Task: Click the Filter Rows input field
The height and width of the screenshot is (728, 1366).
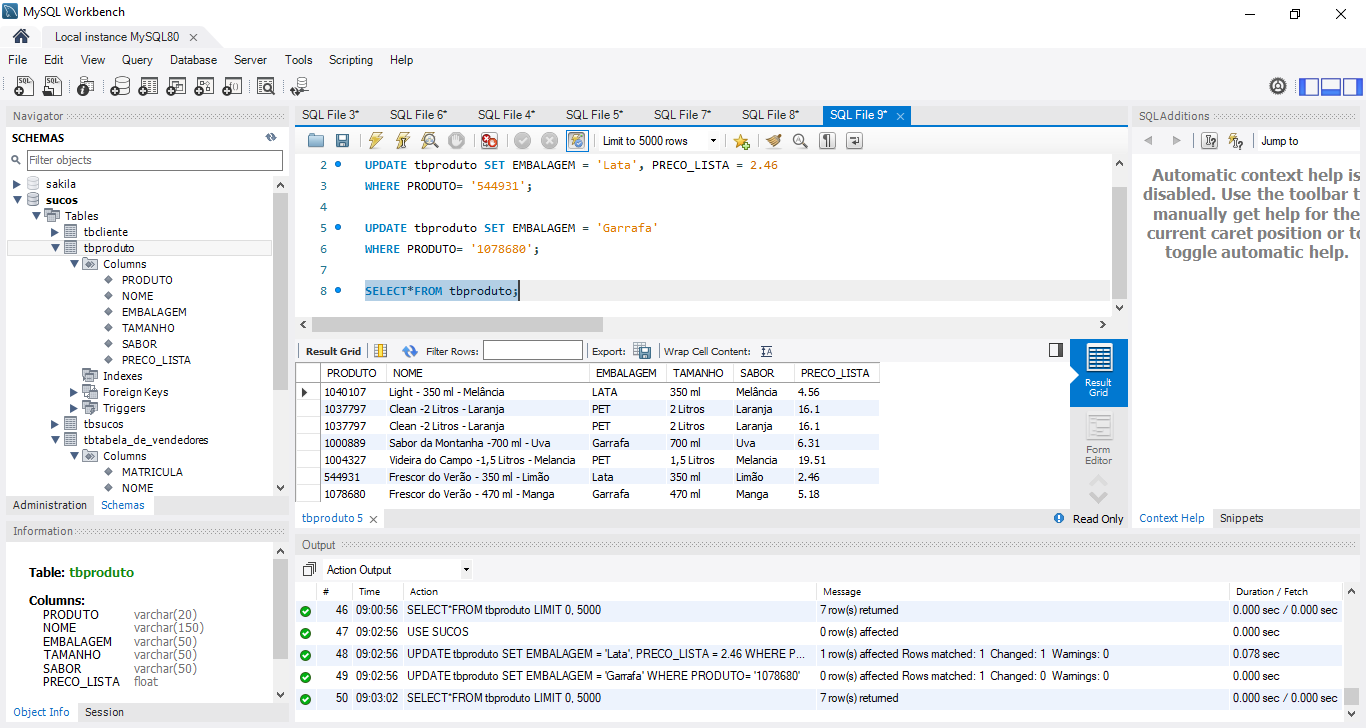Action: pyautogui.click(x=532, y=351)
